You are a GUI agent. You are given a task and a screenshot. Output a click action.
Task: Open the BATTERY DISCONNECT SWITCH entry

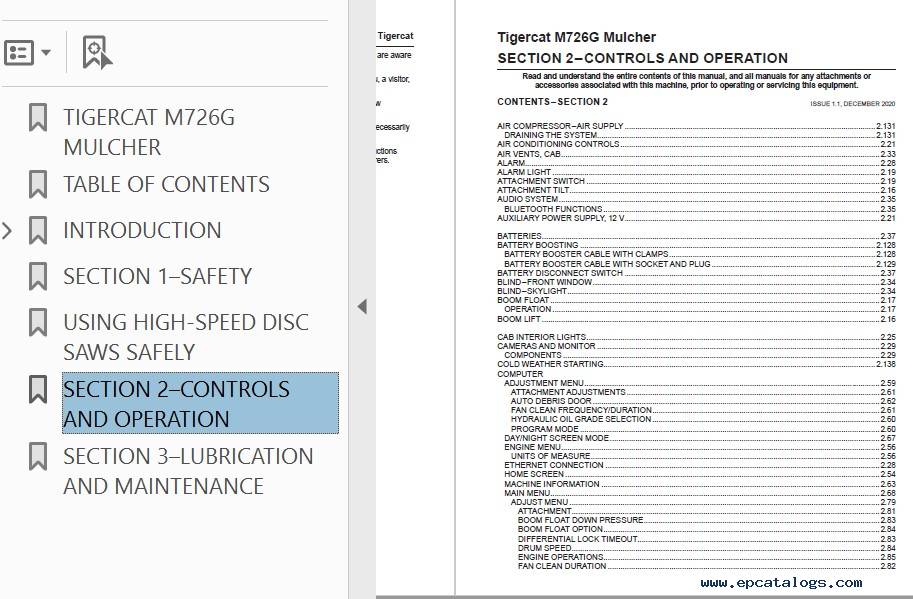tap(696, 273)
